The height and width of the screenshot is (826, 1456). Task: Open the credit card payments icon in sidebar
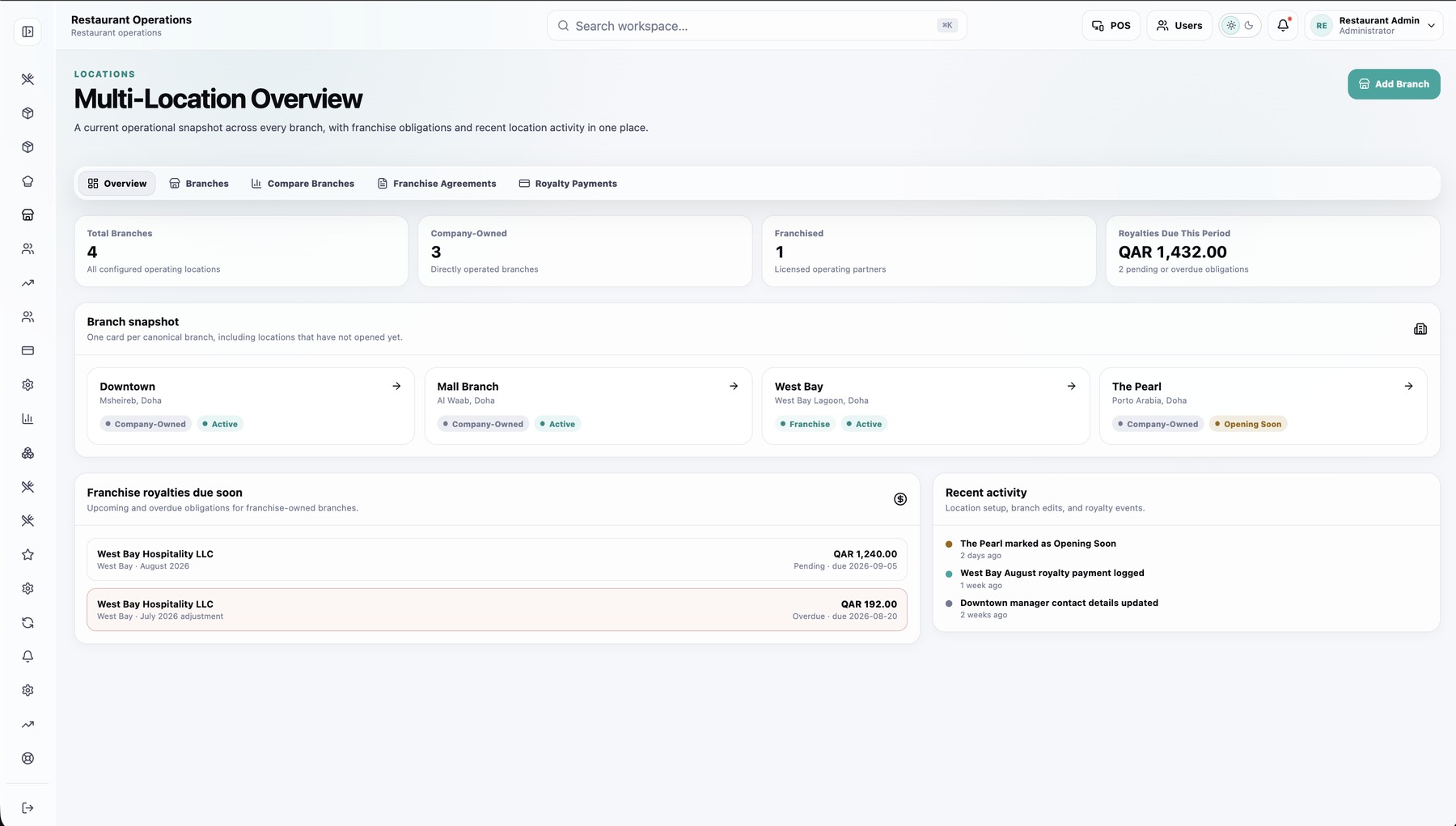(28, 351)
